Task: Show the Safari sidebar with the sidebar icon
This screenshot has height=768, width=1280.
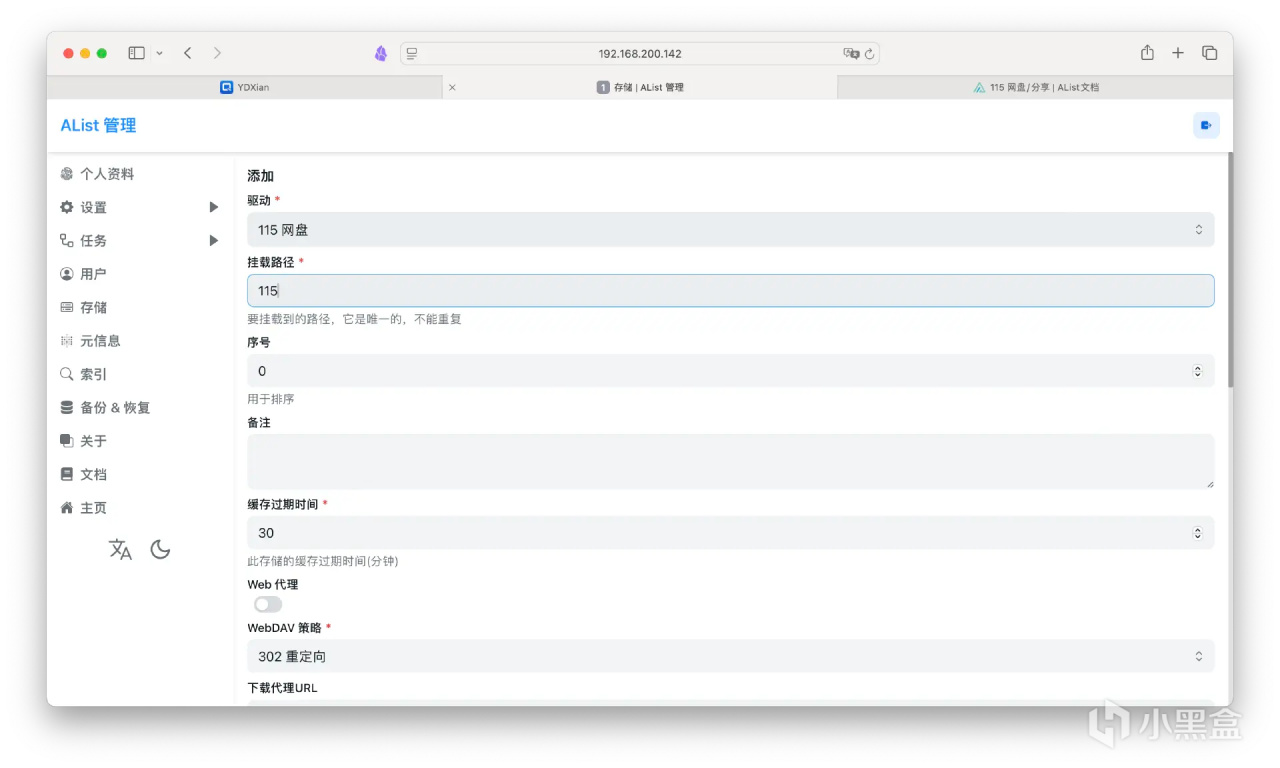Action: point(137,53)
